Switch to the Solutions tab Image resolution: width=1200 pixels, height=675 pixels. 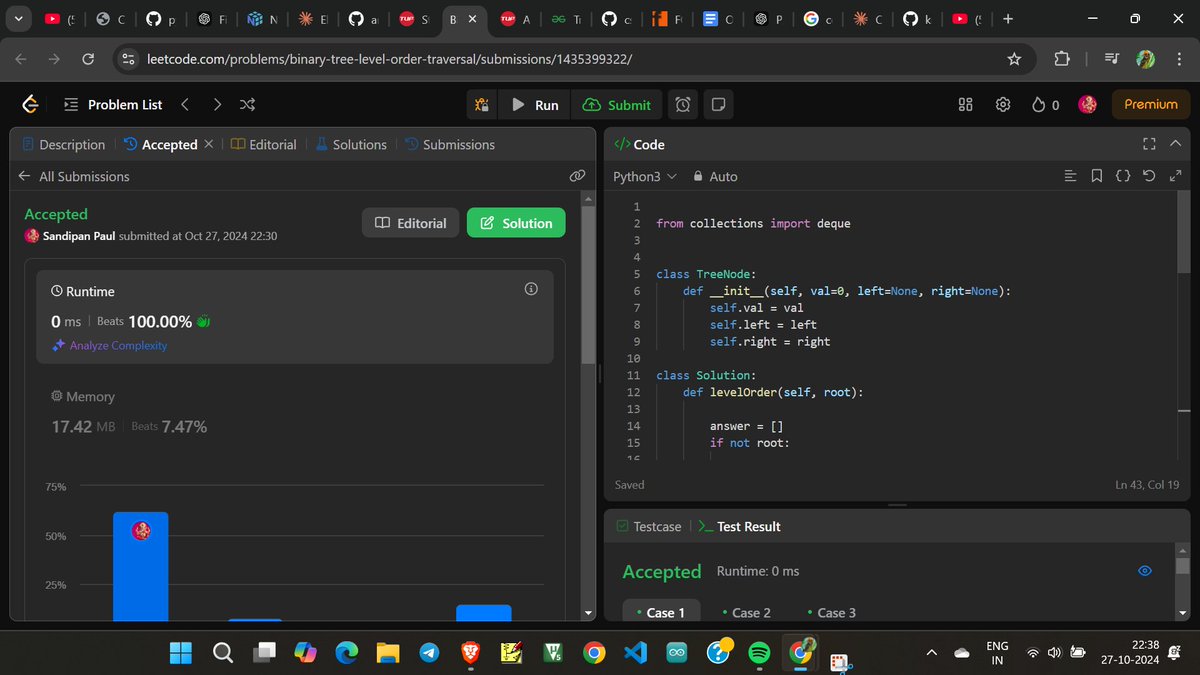point(351,144)
